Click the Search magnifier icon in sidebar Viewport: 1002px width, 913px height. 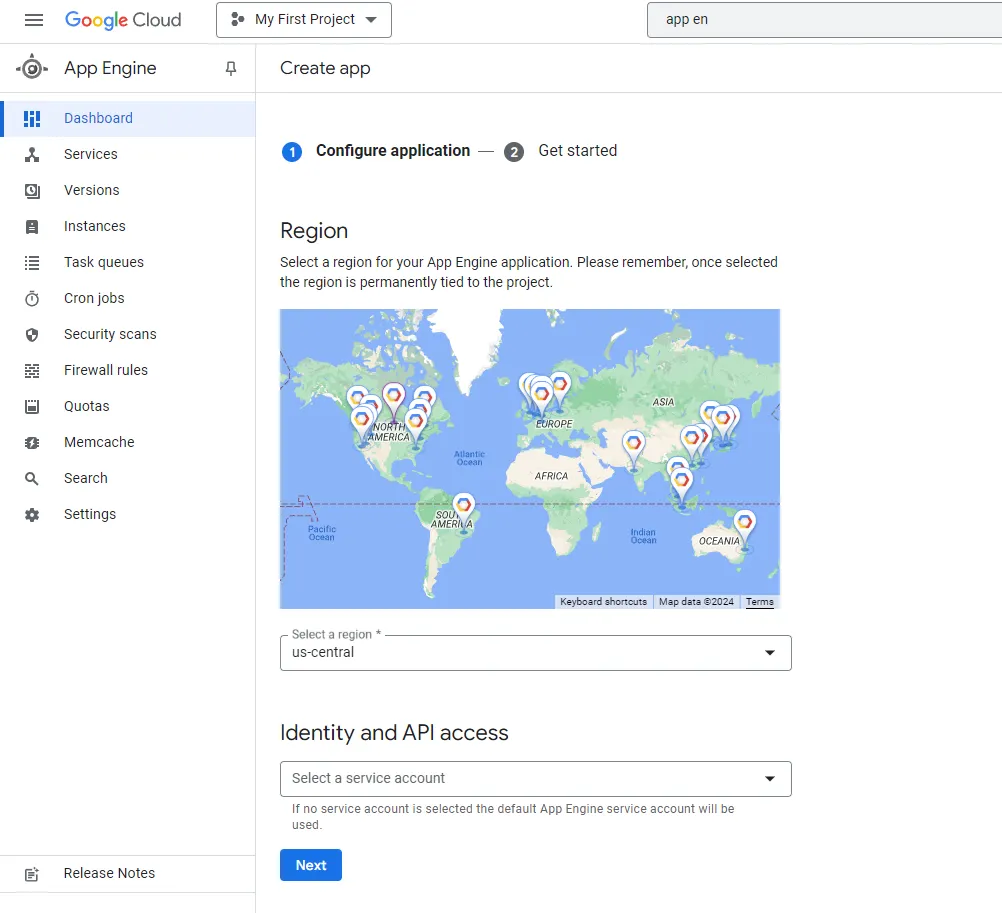pos(32,479)
